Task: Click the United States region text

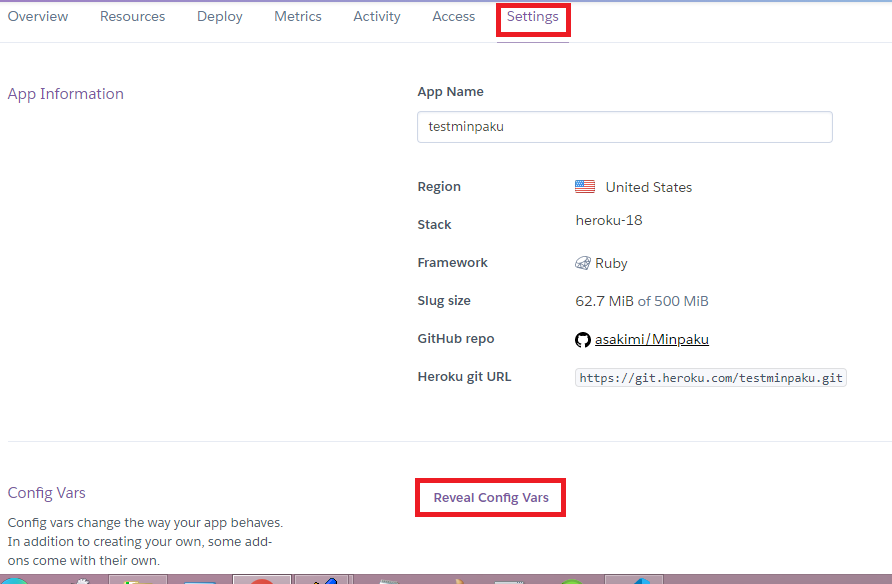Action: 649,187
